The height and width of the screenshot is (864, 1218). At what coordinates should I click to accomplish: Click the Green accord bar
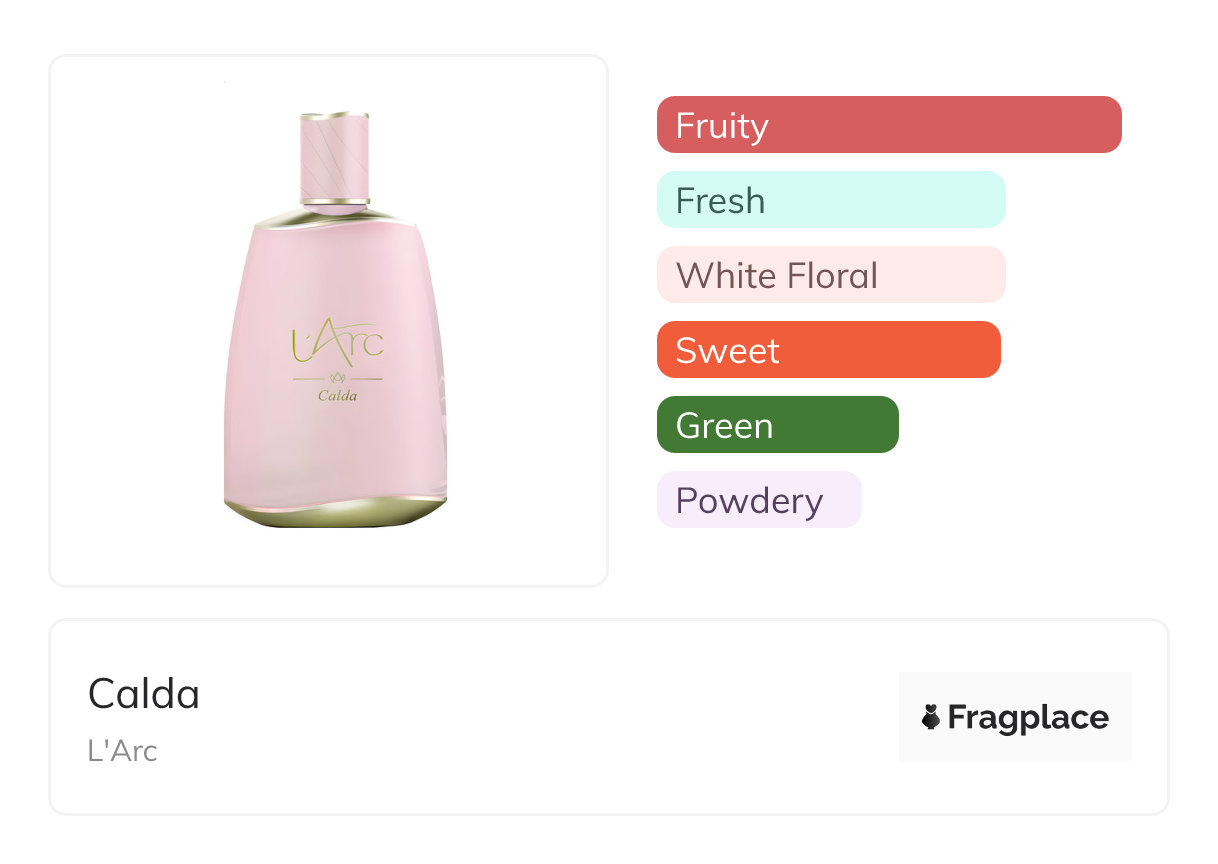[777, 425]
